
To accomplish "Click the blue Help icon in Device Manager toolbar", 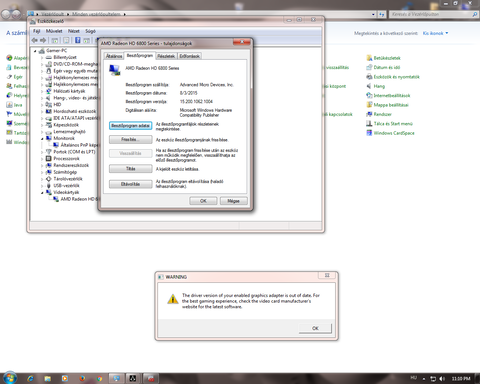I will coord(77,40).
